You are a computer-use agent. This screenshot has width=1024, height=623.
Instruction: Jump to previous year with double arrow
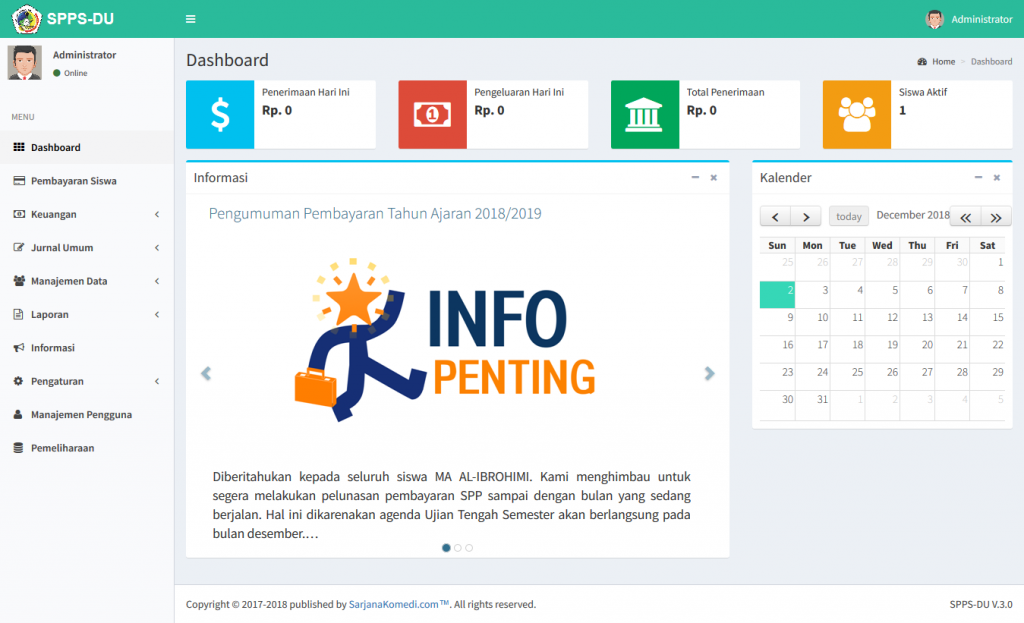click(965, 217)
